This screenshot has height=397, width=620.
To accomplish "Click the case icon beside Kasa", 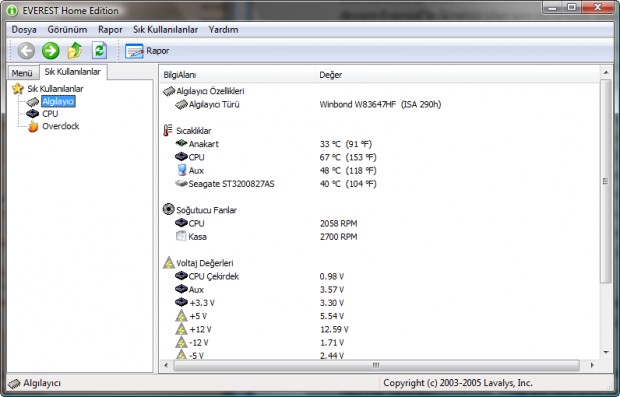I will click(181, 236).
